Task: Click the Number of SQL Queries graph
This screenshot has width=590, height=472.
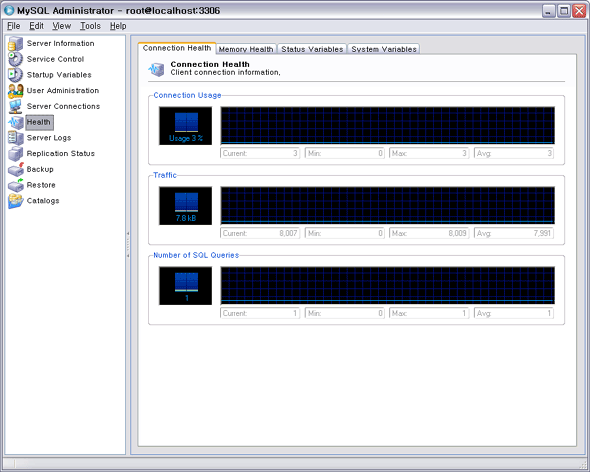Action: coord(388,286)
